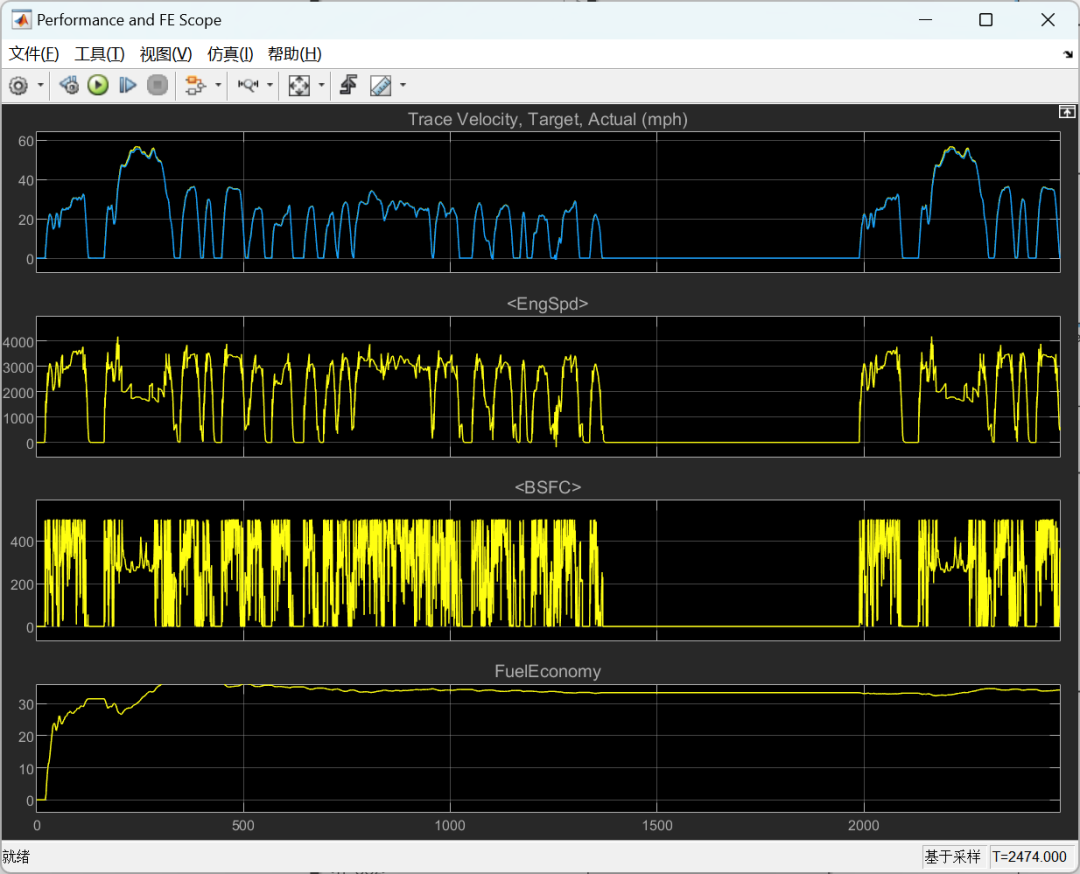Open the zoom mode dropdown arrow

pyautogui.click(x=270, y=85)
